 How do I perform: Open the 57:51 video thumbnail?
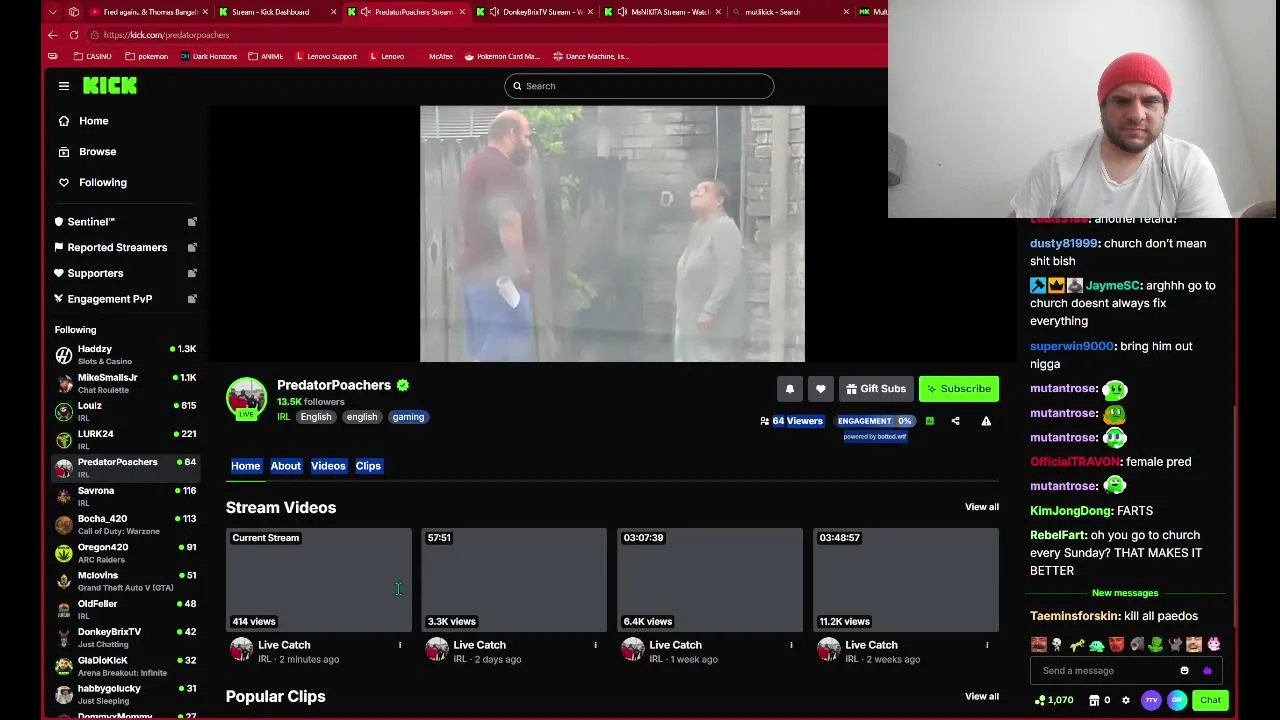514,580
